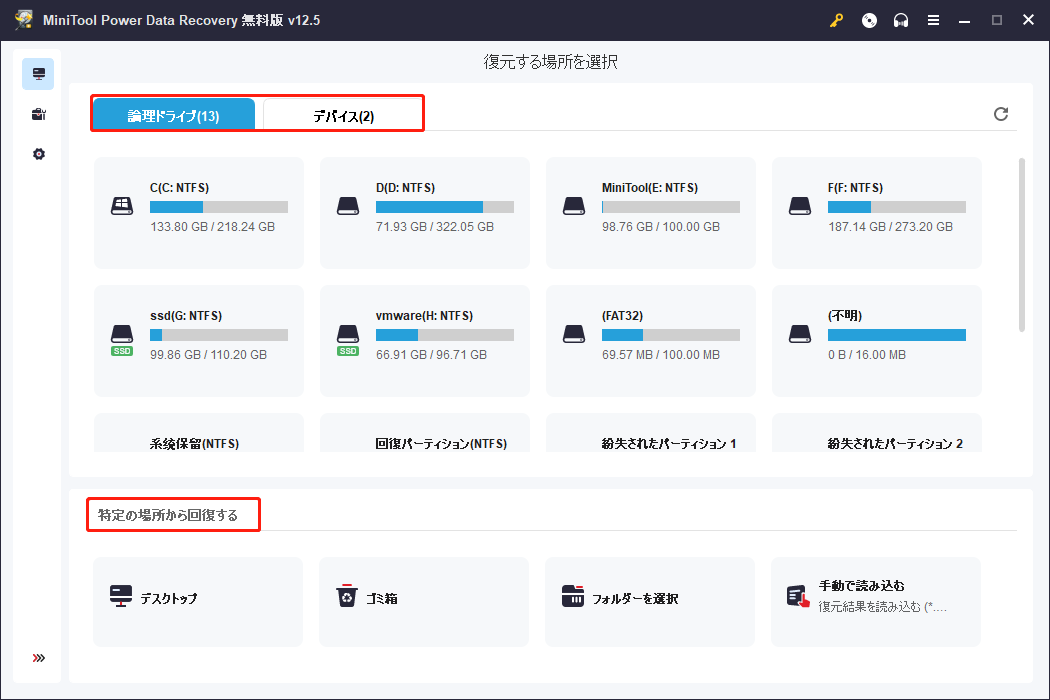Refresh the drive list
Screen dimensions: 1050x700
(1000, 114)
